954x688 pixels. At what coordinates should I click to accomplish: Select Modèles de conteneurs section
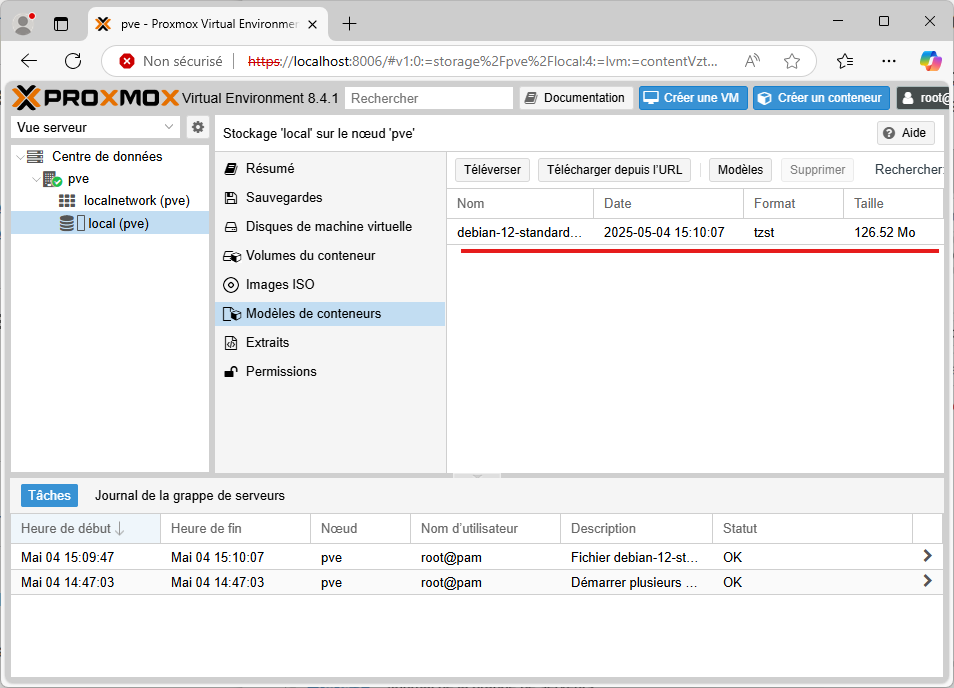(x=330, y=314)
